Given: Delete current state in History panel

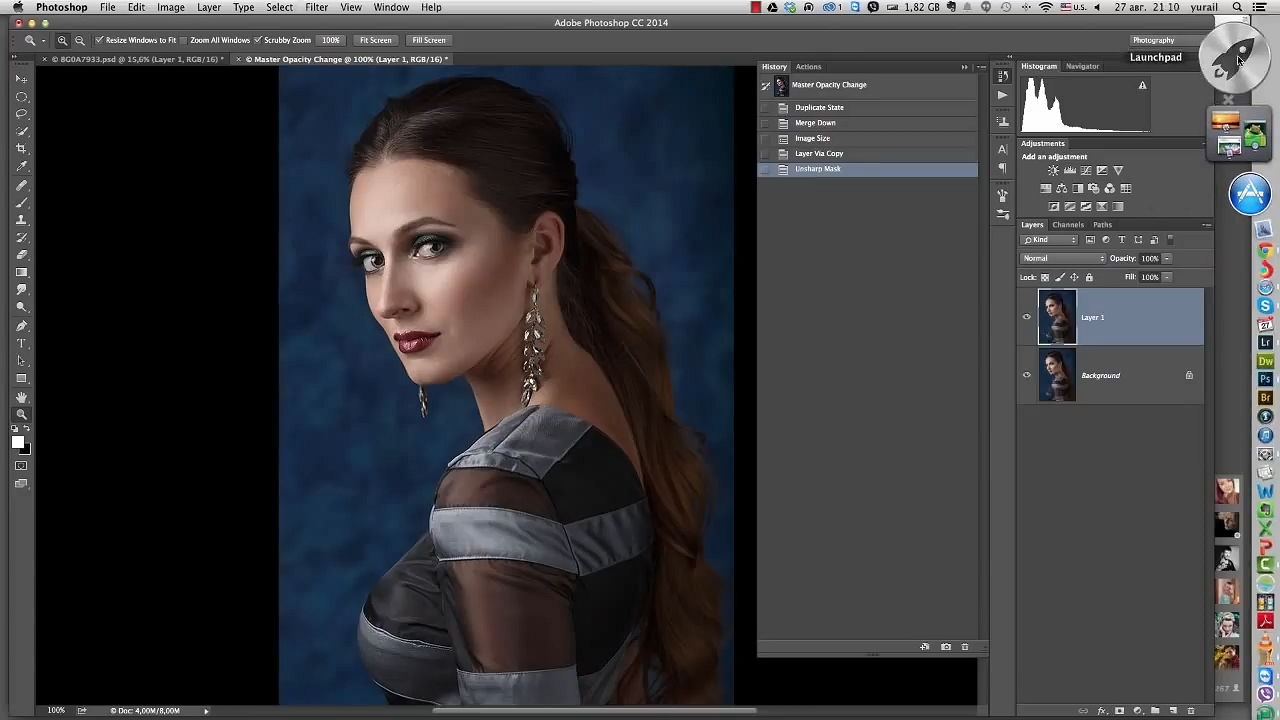Looking at the screenshot, I should pyautogui.click(x=964, y=647).
